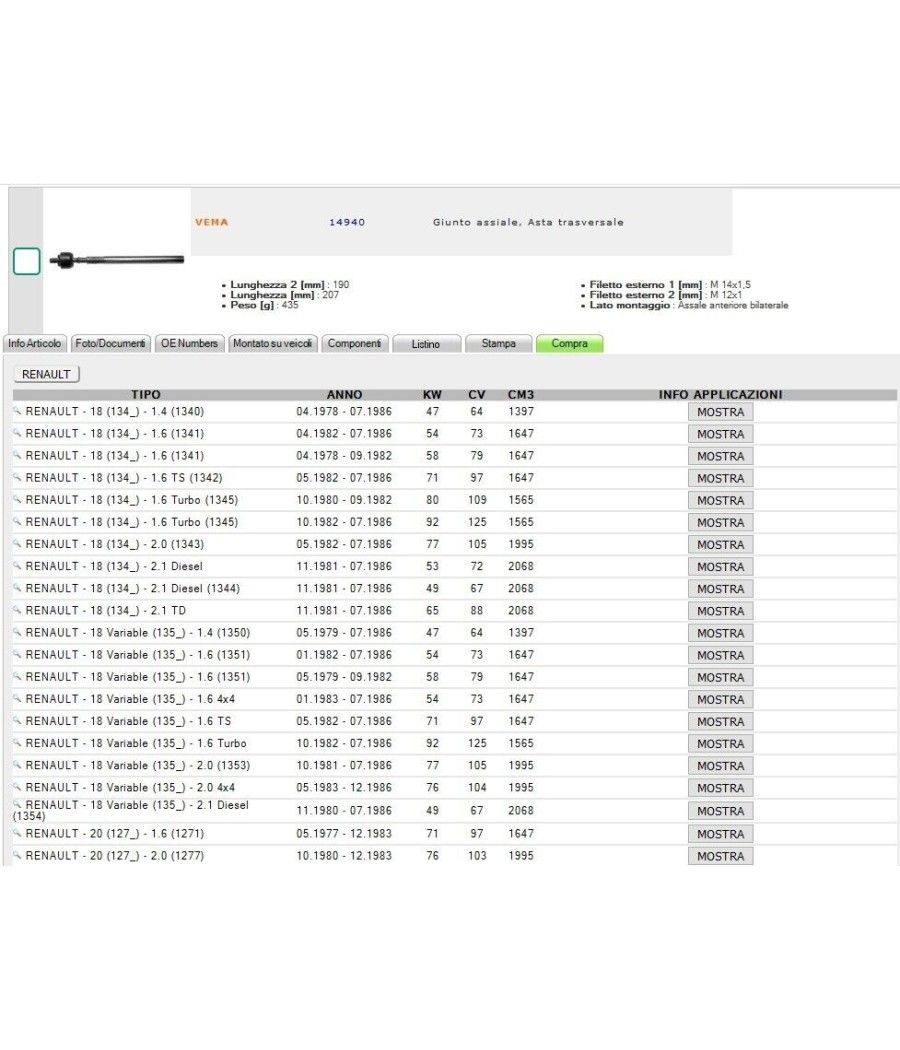900x1050 pixels.
Task: Click magnifier icon for 1.6 Turbo (1345) 92 kW row
Action: click(17, 521)
